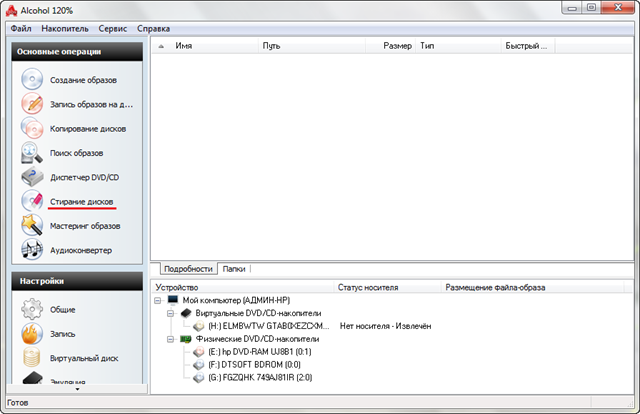
Task: Click the Устройство column header
Action: point(243,287)
